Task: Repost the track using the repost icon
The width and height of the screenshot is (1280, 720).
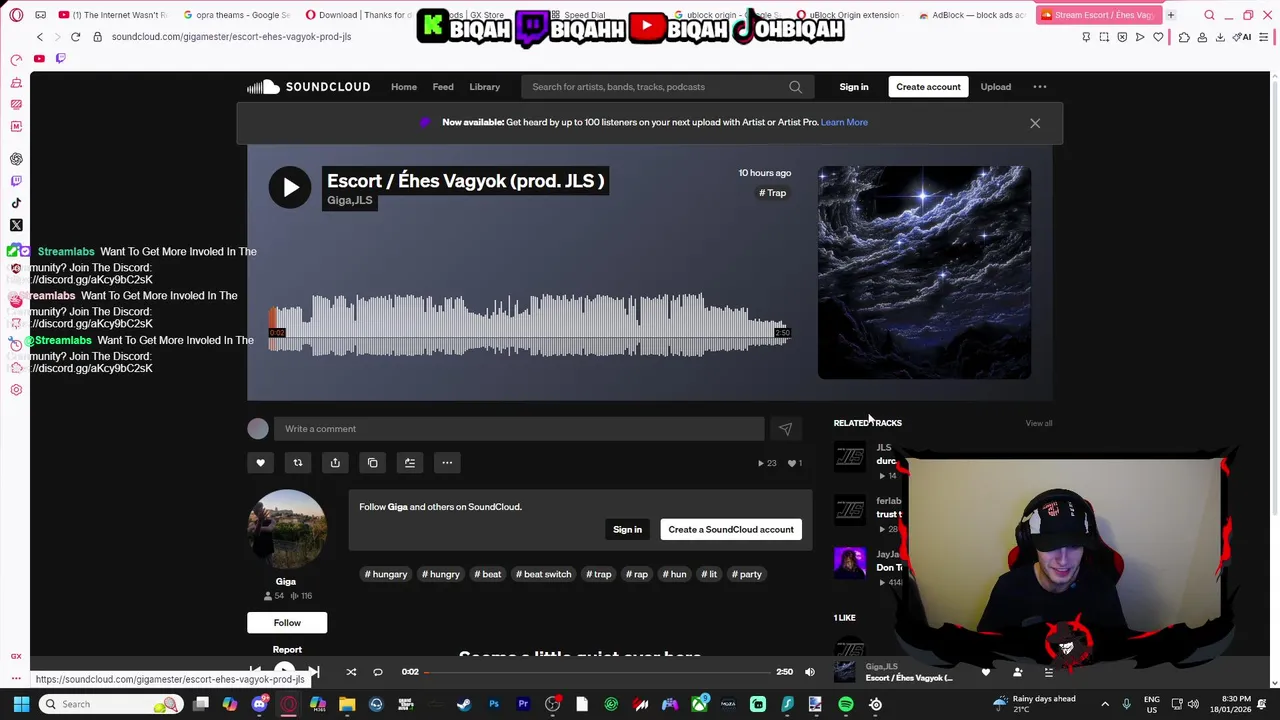Action: tap(297, 463)
